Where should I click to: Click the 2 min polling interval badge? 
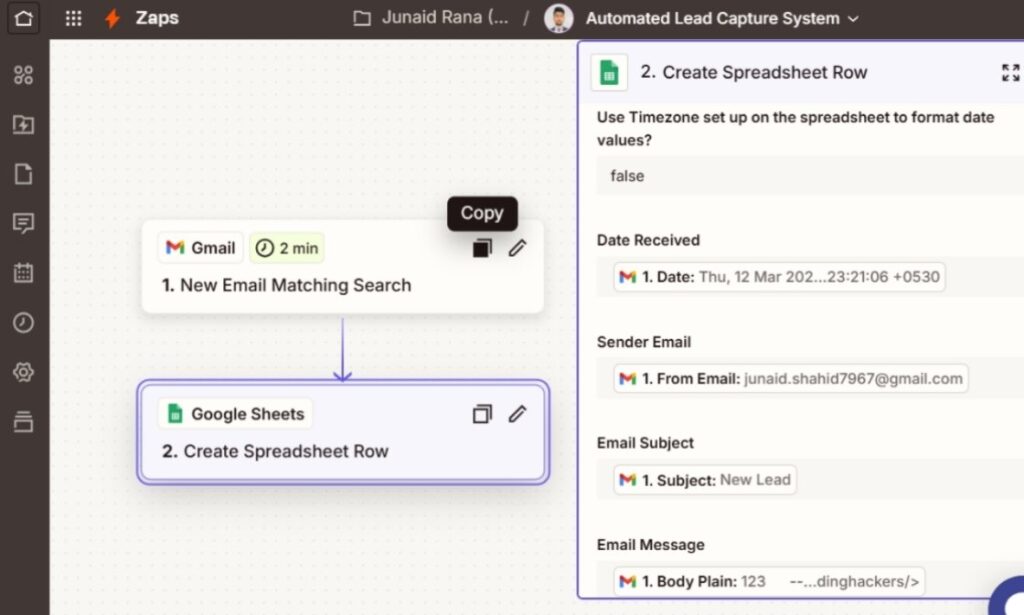point(287,248)
